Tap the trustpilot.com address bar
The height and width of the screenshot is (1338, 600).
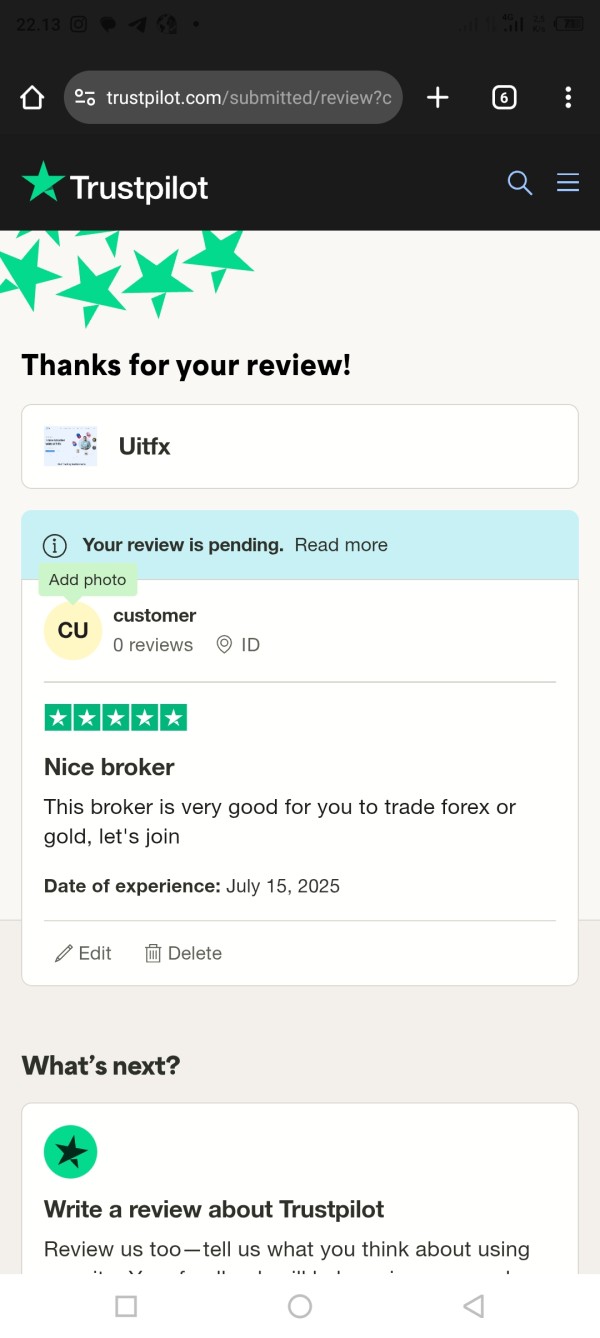(248, 98)
